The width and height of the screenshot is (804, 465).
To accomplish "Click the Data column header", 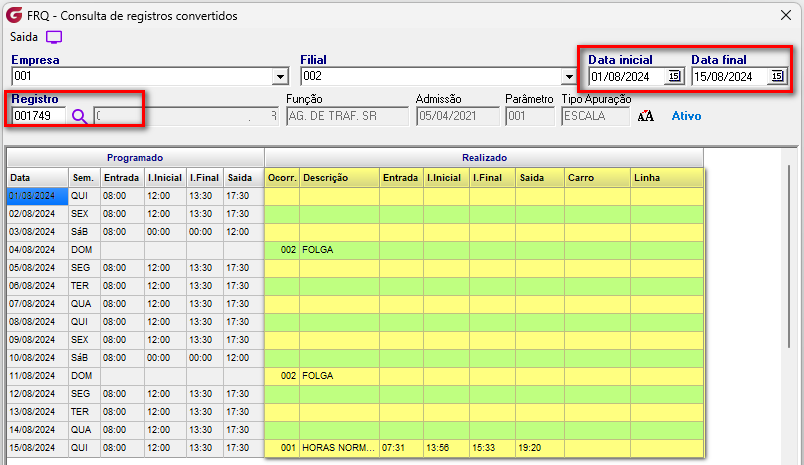I will tap(37, 178).
